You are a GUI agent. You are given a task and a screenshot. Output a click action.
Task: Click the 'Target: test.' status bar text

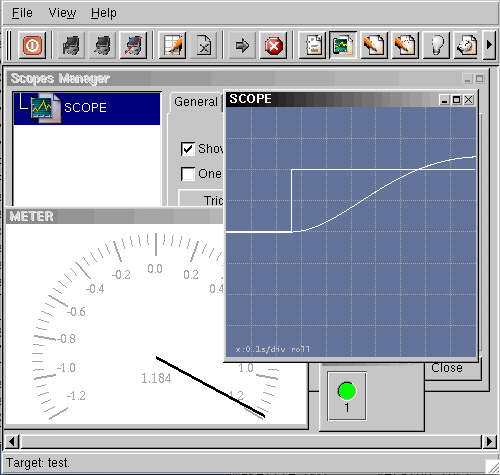coord(38,463)
